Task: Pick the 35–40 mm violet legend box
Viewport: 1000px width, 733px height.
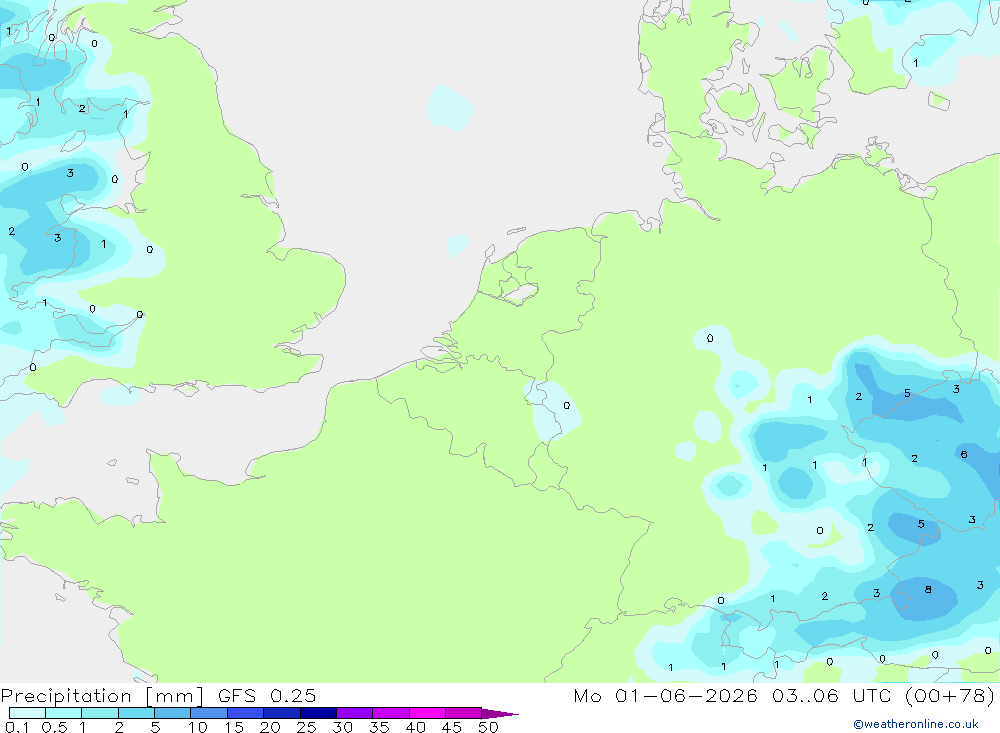Action: coord(391,713)
